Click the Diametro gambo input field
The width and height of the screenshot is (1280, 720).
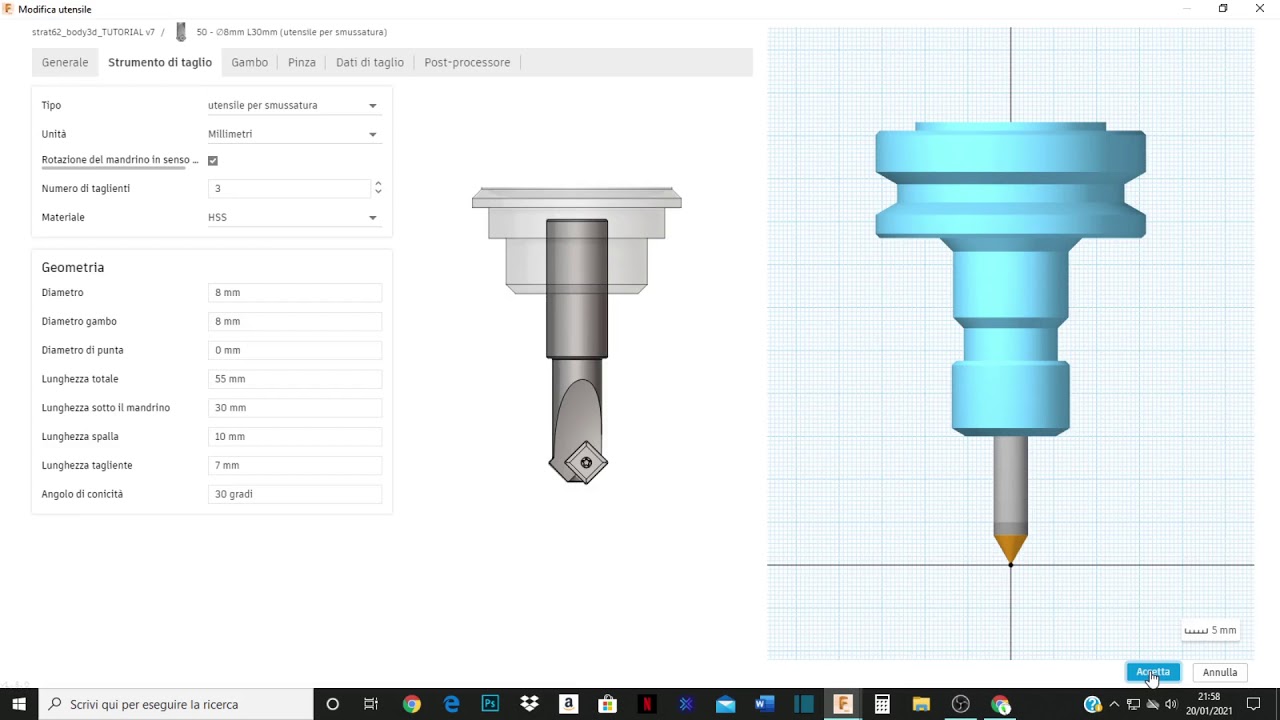296,321
